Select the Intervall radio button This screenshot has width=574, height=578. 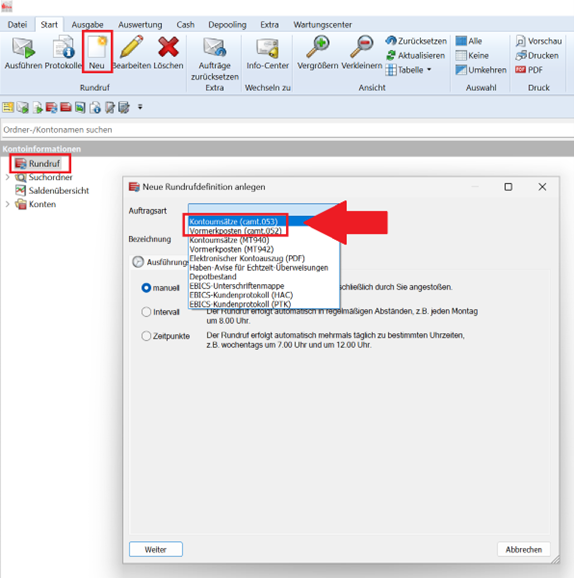[x=146, y=312]
